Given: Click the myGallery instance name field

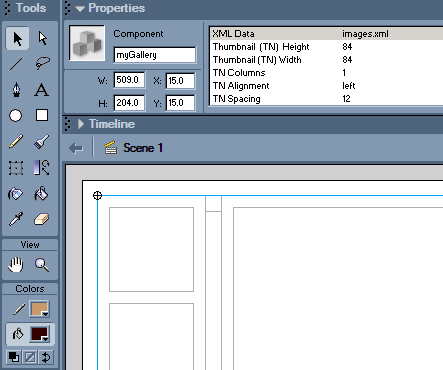Looking at the screenshot, I should pos(155,55).
